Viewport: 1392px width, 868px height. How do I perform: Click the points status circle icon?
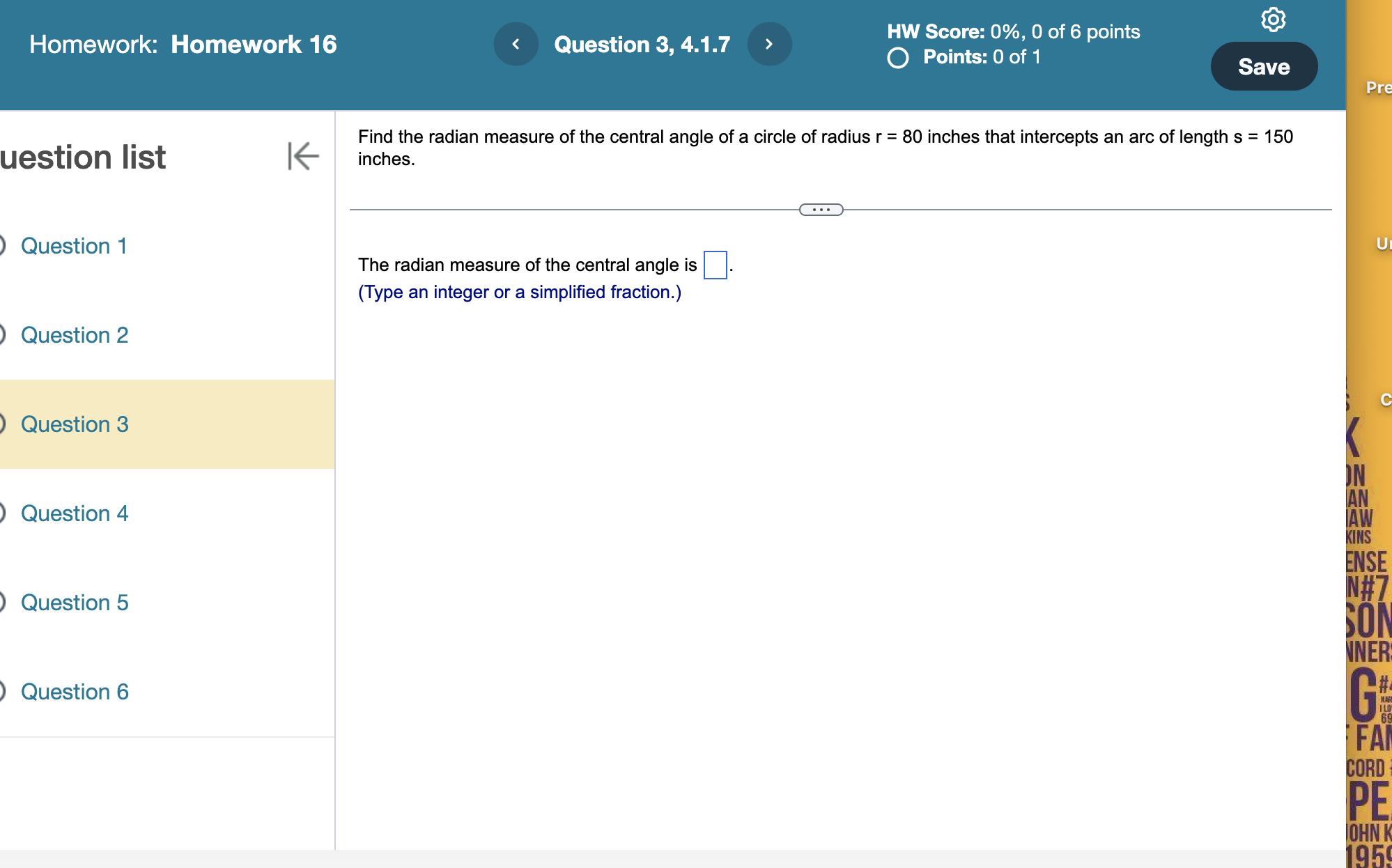[x=897, y=58]
